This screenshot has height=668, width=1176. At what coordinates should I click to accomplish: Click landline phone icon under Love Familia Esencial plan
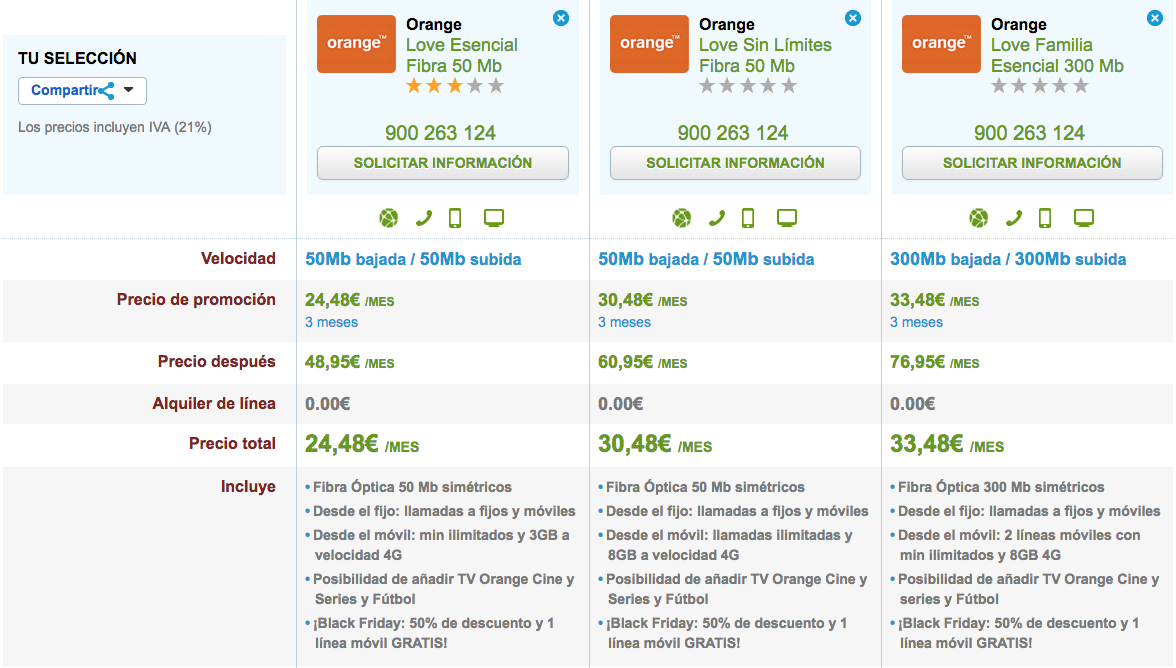(x=1014, y=218)
